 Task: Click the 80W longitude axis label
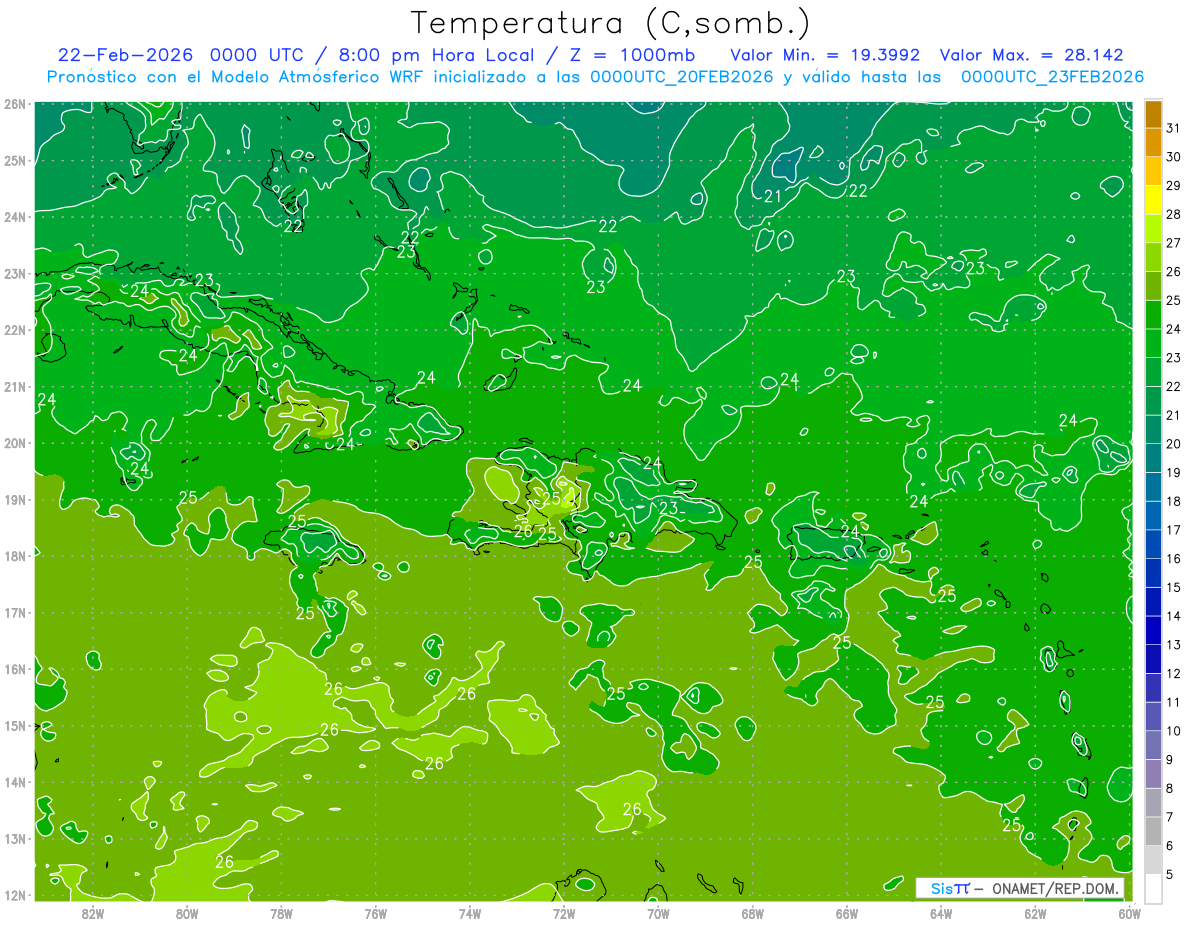coord(186,913)
